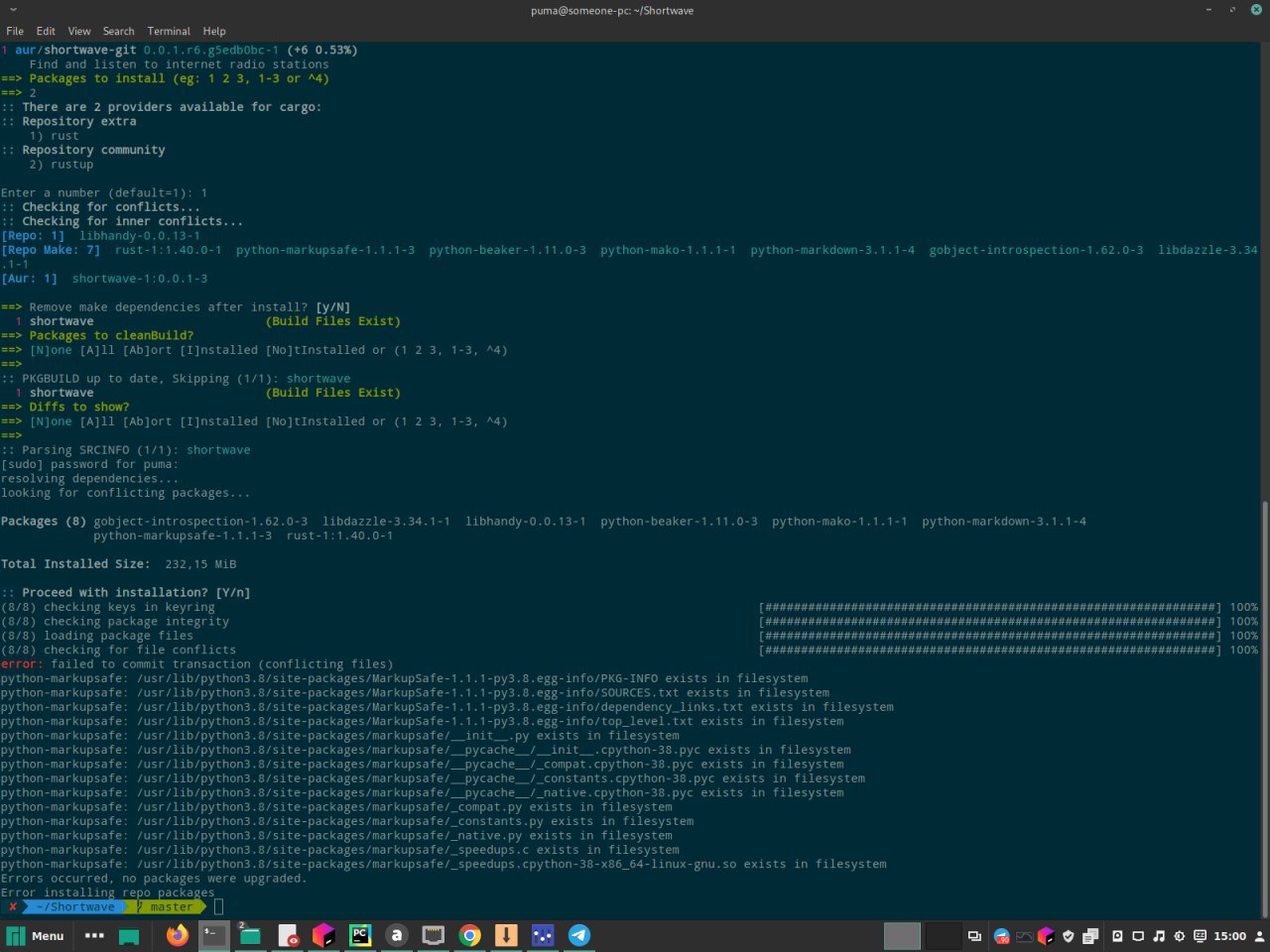Screen dimensions: 1270x952
Task: Open the Manjaro Menu button
Action: (36, 935)
